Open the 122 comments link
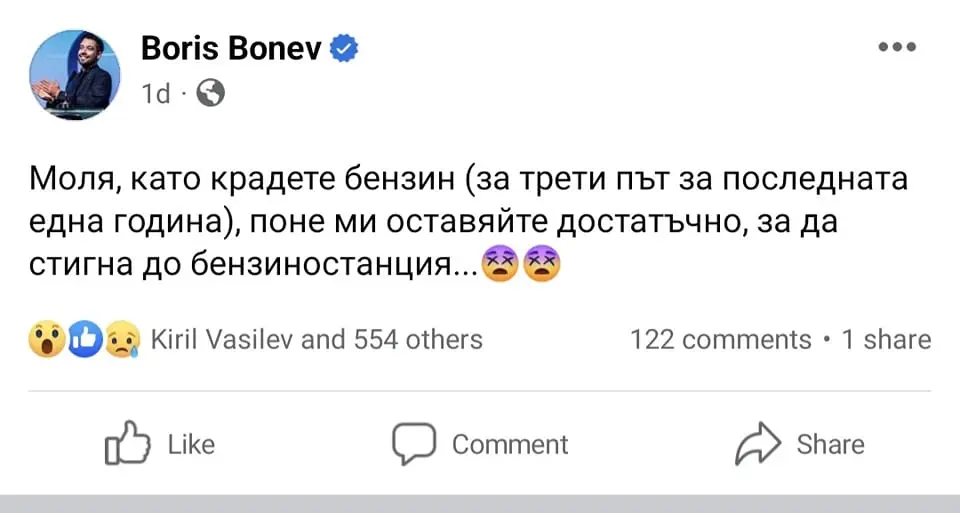960x513 pixels. (x=720, y=340)
